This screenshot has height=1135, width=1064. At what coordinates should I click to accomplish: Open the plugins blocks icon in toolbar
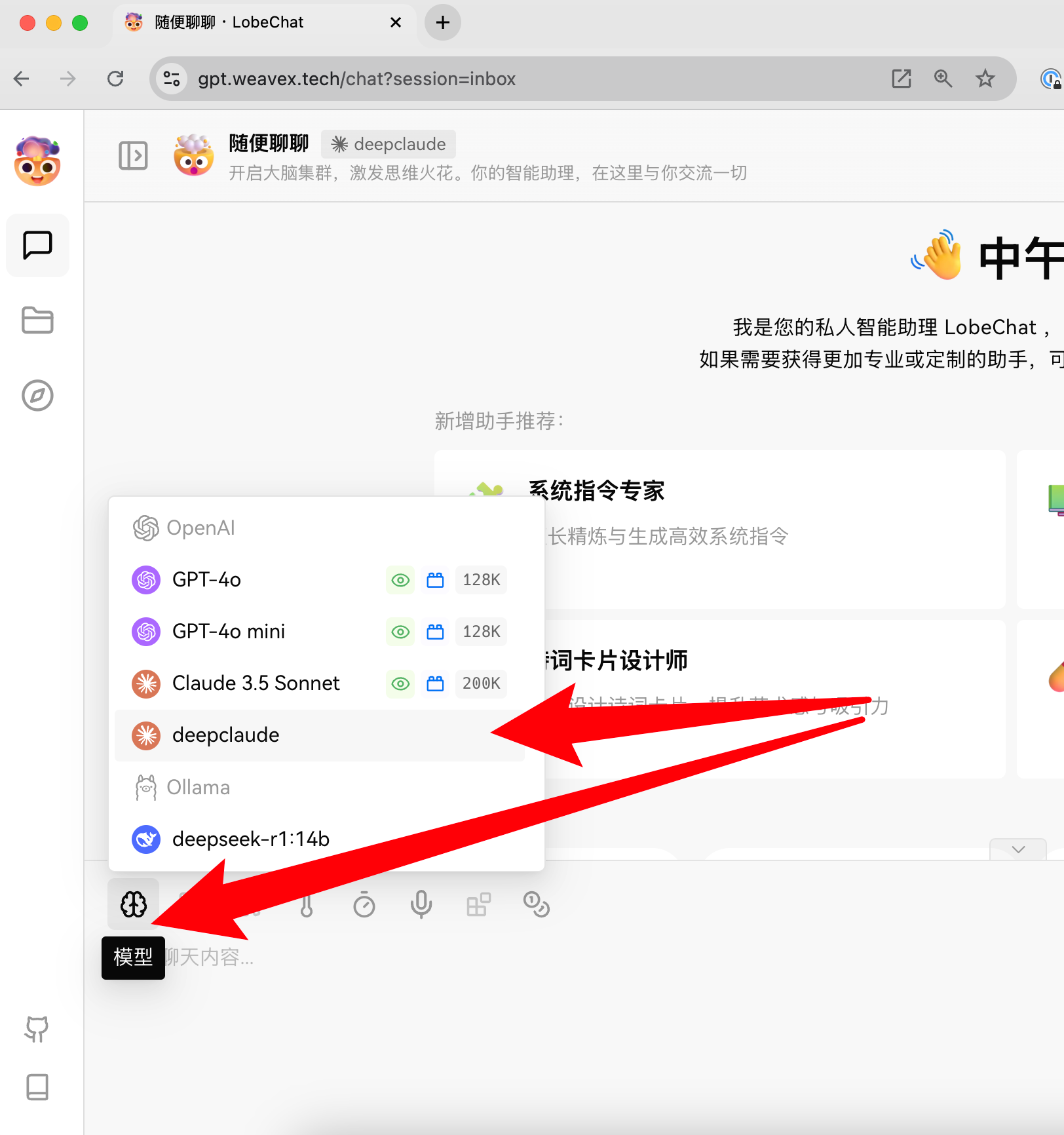(x=478, y=905)
